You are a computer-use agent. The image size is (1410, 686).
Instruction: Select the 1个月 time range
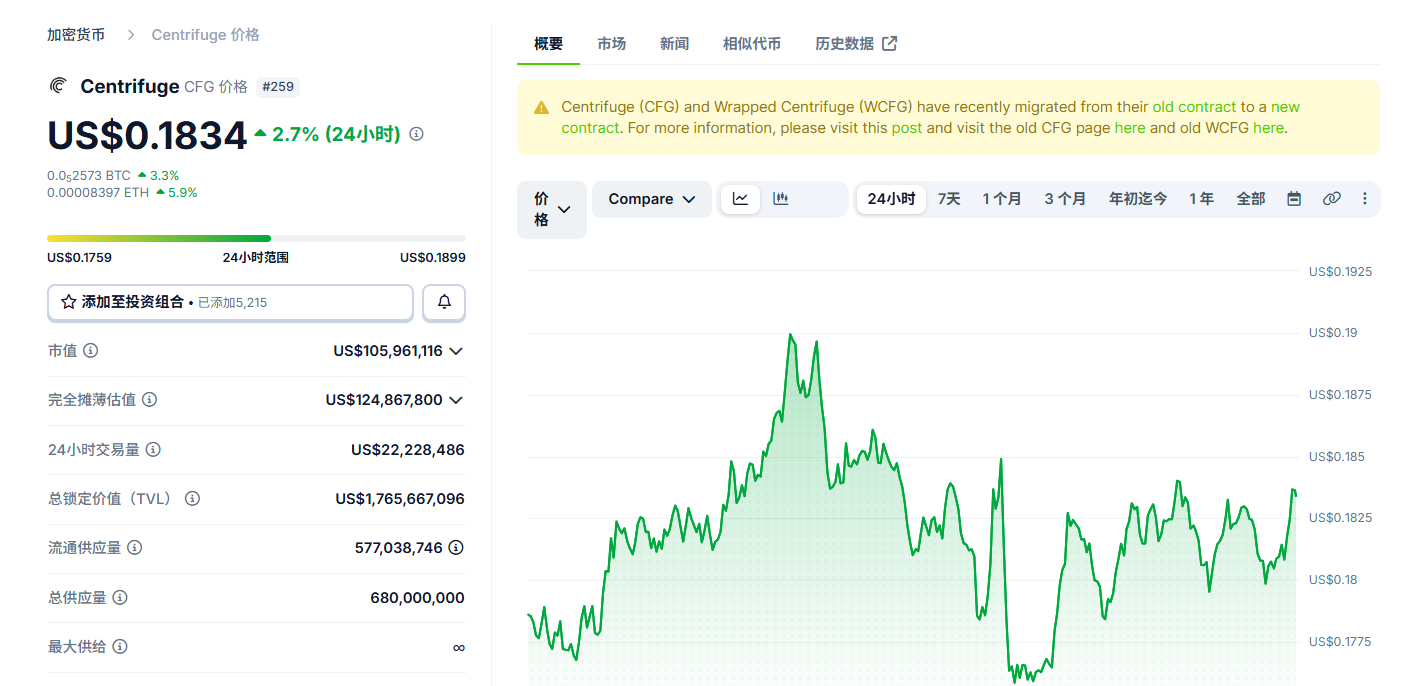[1002, 199]
